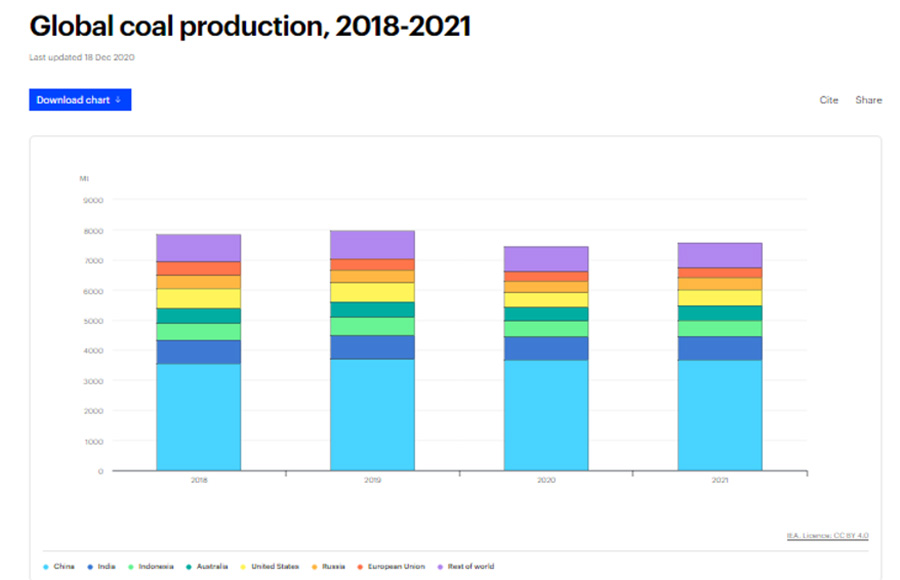Click the India segment of the 2021 bar
This screenshot has width=900, height=580.
[720, 348]
